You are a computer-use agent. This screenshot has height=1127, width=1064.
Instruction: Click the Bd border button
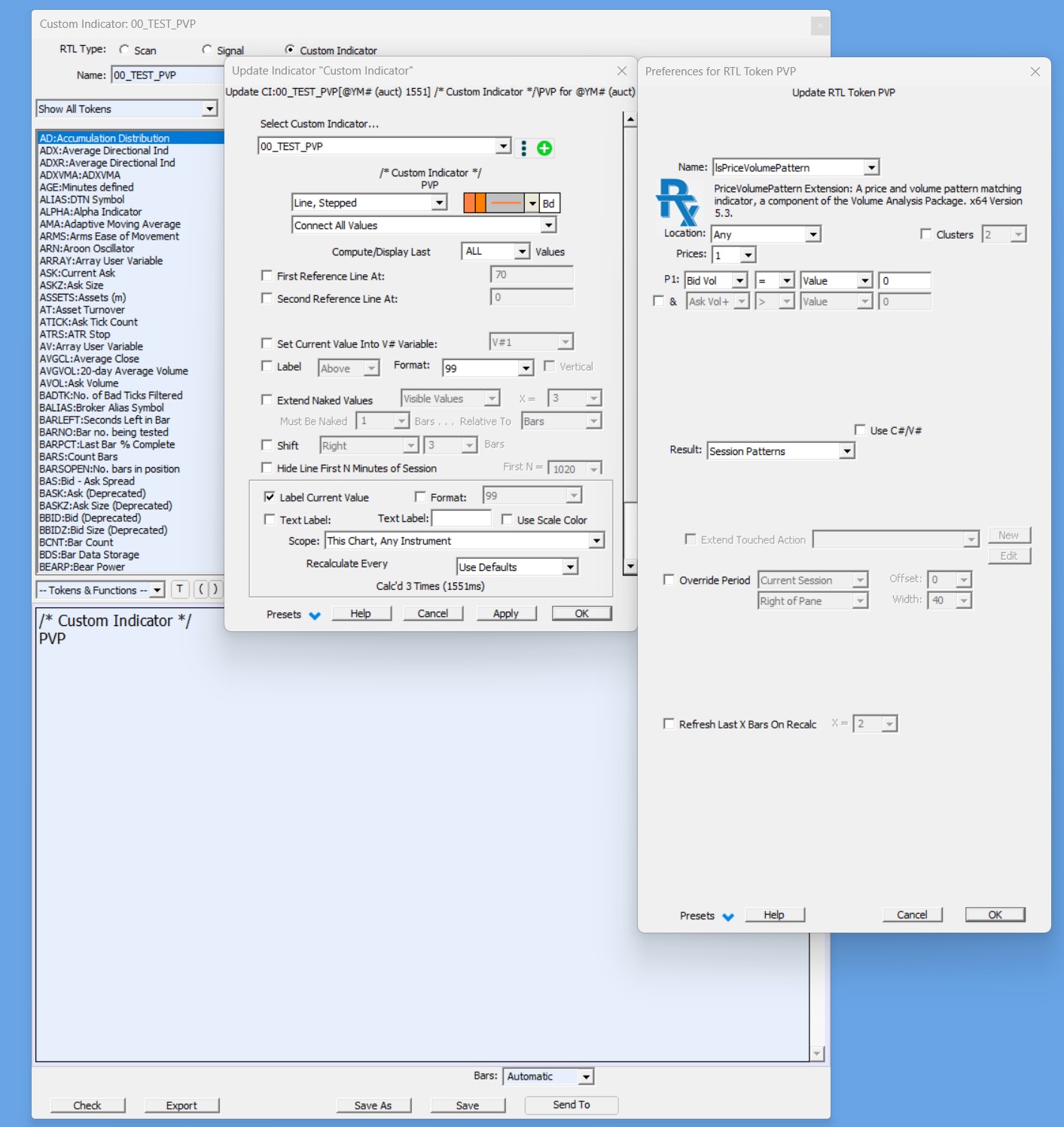pyautogui.click(x=549, y=203)
